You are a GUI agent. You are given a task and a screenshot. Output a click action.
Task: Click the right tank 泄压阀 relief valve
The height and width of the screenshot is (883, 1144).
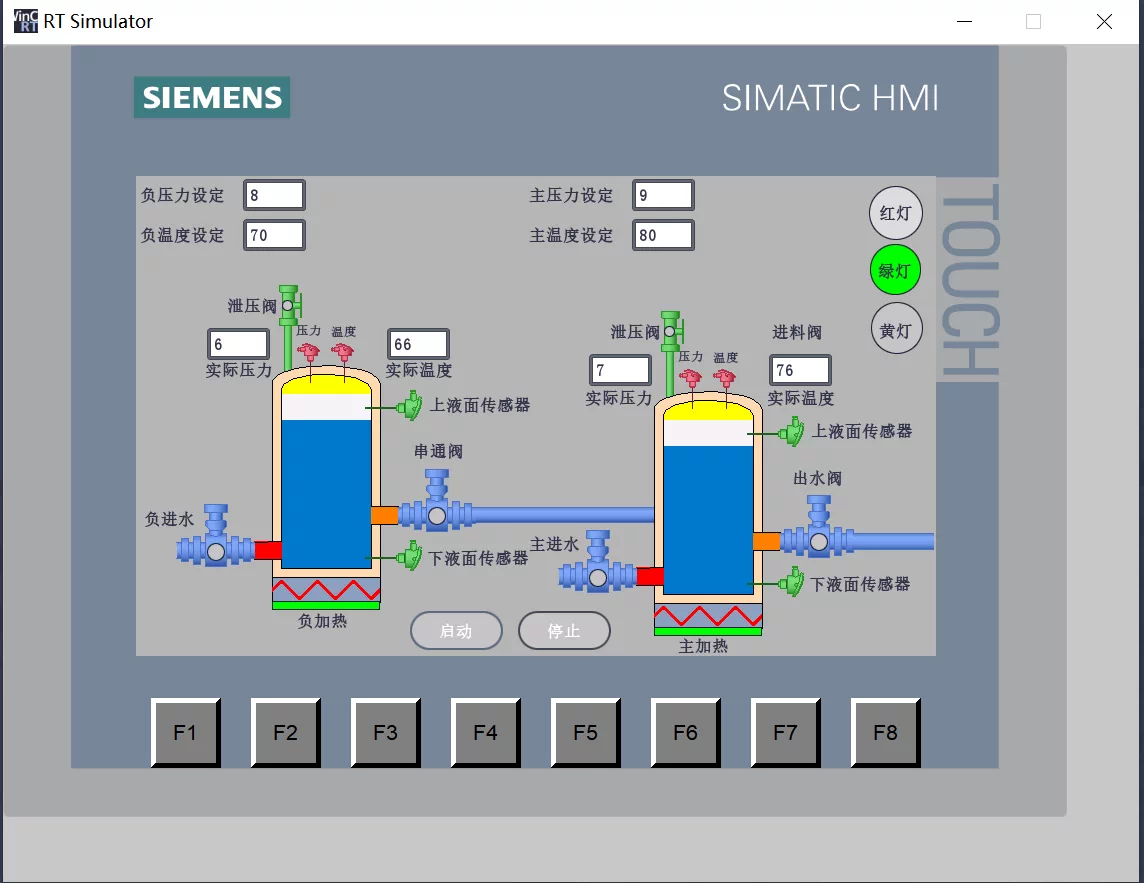point(672,332)
